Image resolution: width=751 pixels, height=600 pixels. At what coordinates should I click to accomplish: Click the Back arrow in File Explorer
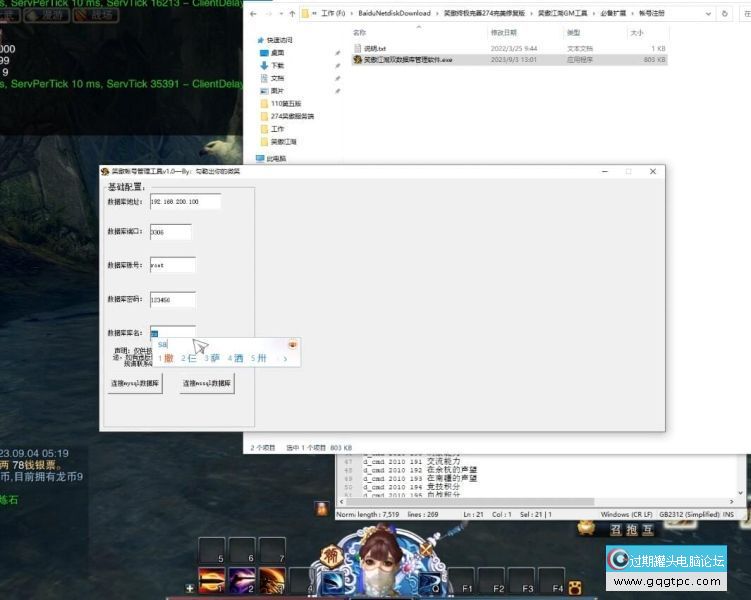(253, 14)
